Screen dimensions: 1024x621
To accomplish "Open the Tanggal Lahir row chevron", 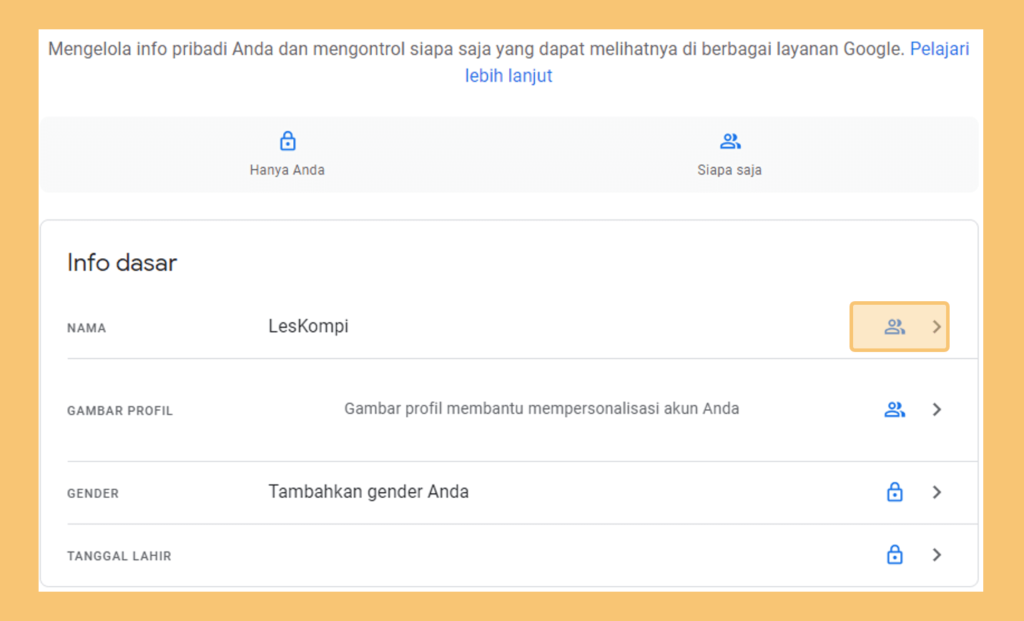I will click(x=936, y=554).
